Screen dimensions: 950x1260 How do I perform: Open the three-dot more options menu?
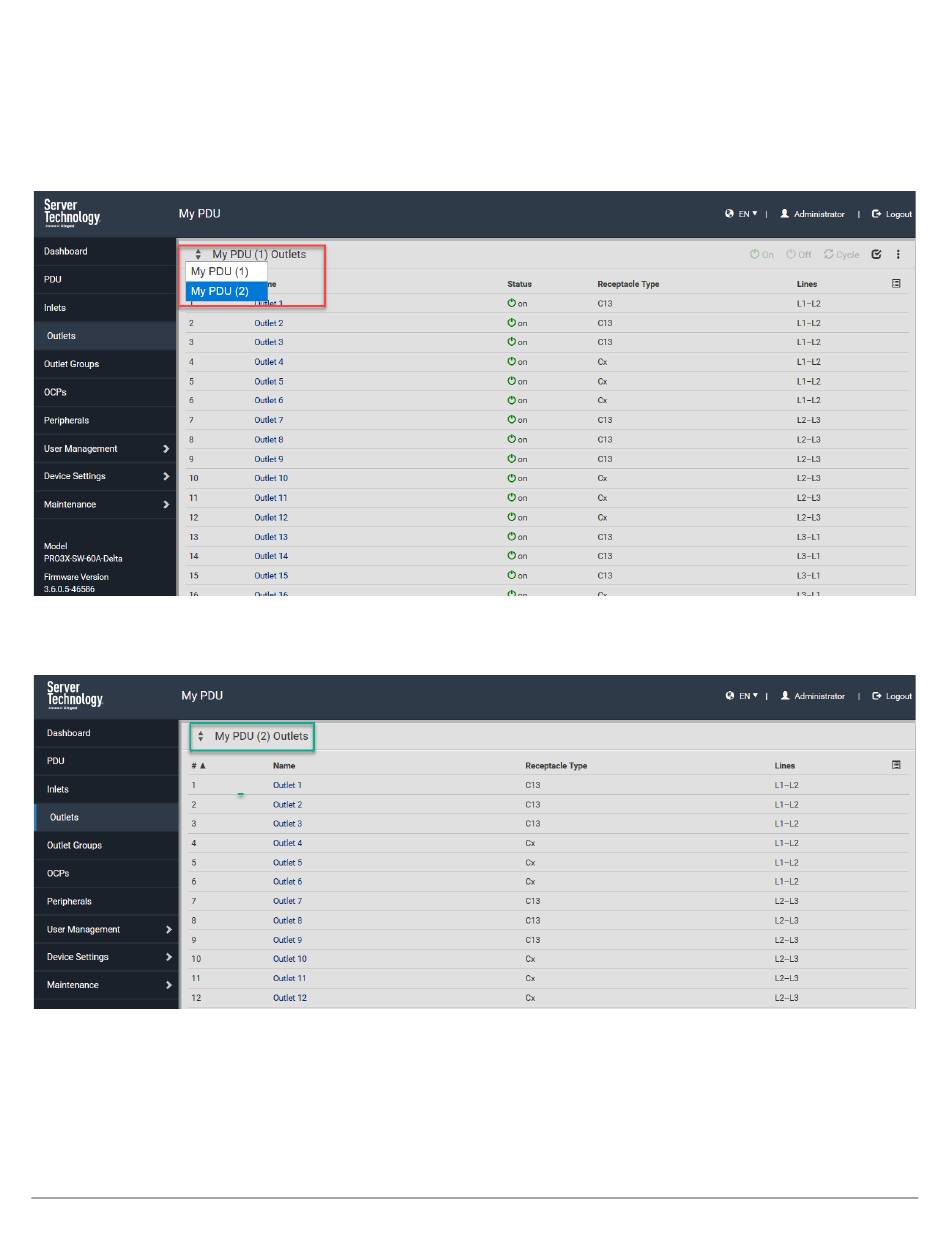898,254
